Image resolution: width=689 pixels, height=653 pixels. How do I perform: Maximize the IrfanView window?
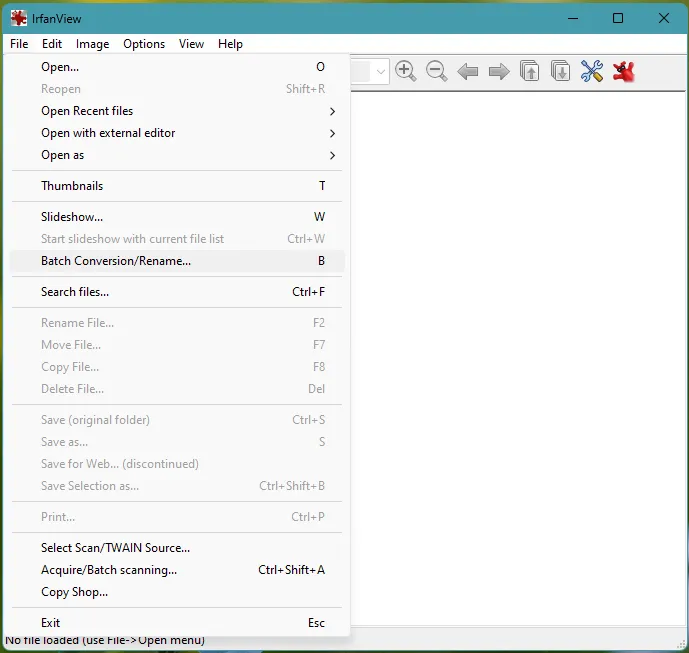[x=618, y=18]
